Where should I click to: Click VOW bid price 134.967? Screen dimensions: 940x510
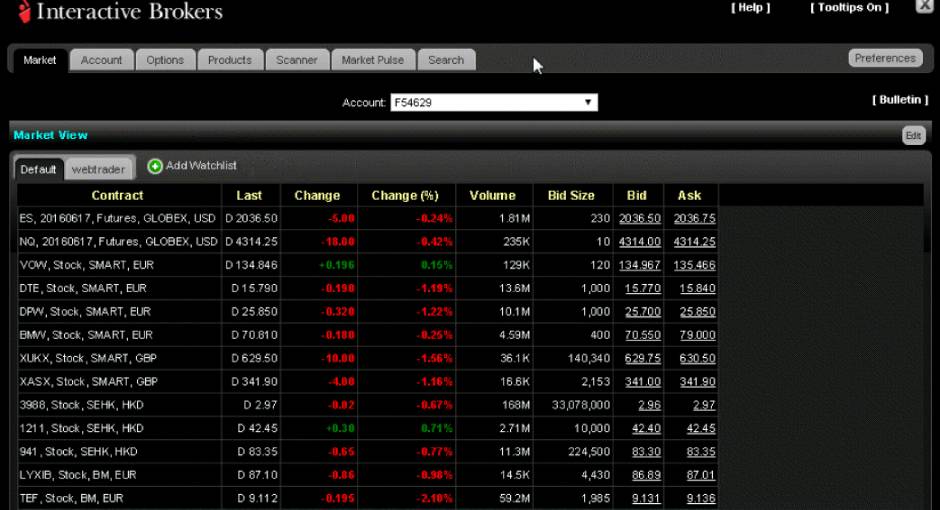(x=640, y=265)
